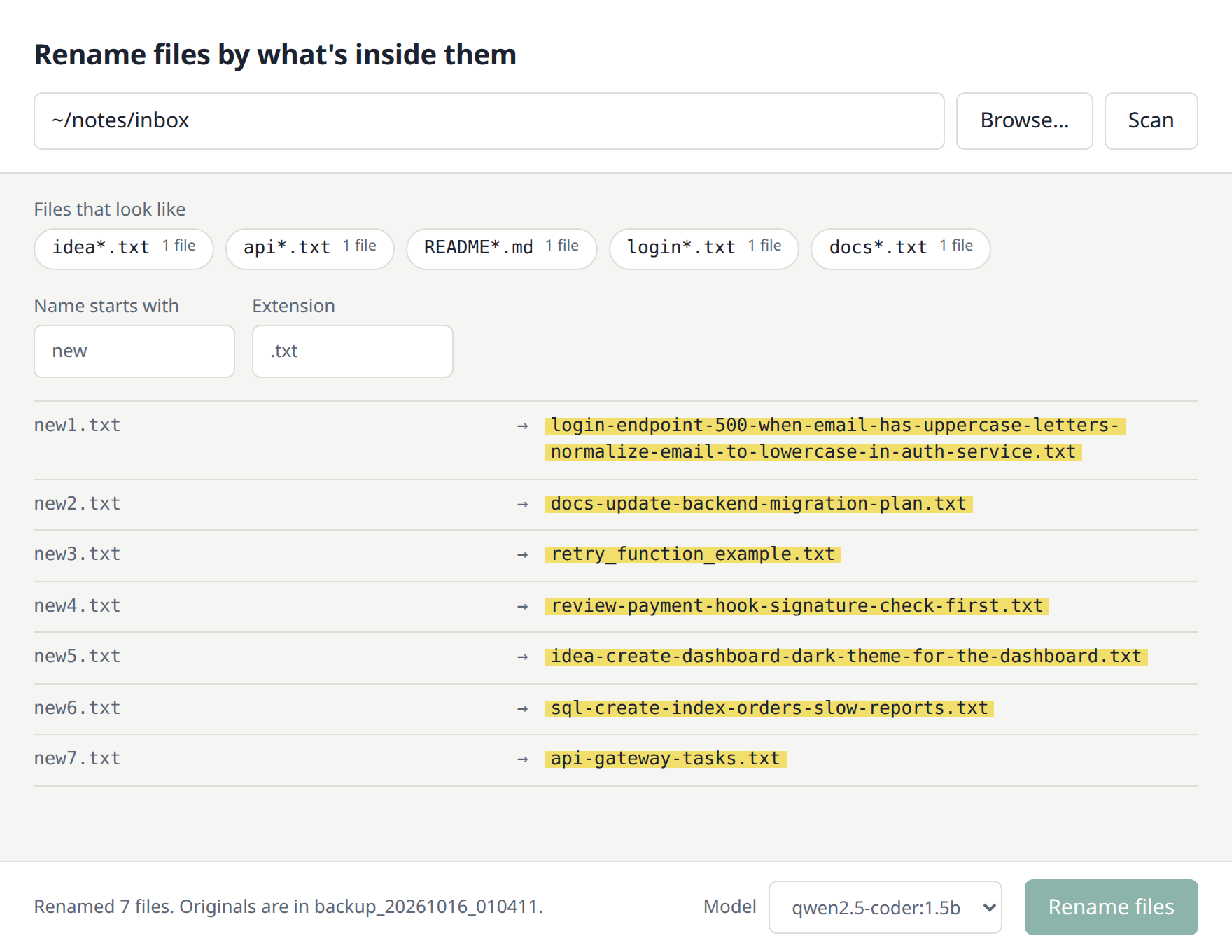Select the api*.txt pattern chip
The width and height of the screenshot is (1232, 952).
pyautogui.click(x=310, y=248)
